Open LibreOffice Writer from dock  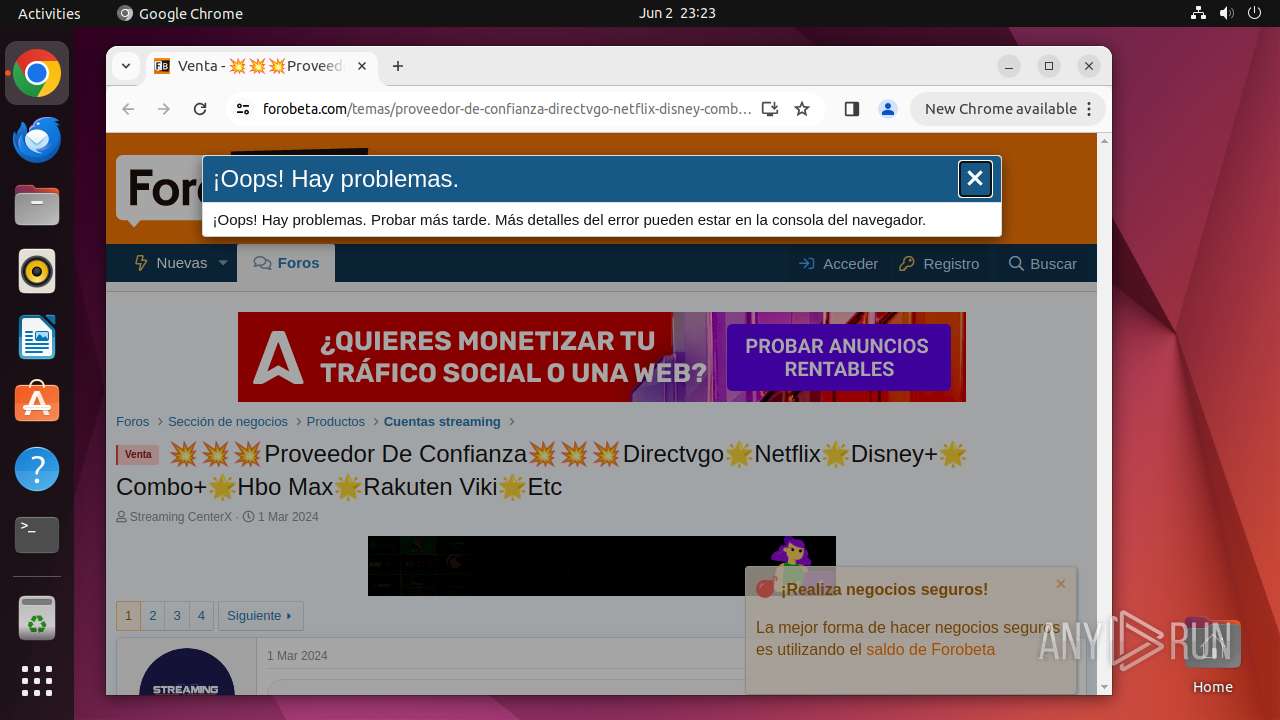pos(37,337)
